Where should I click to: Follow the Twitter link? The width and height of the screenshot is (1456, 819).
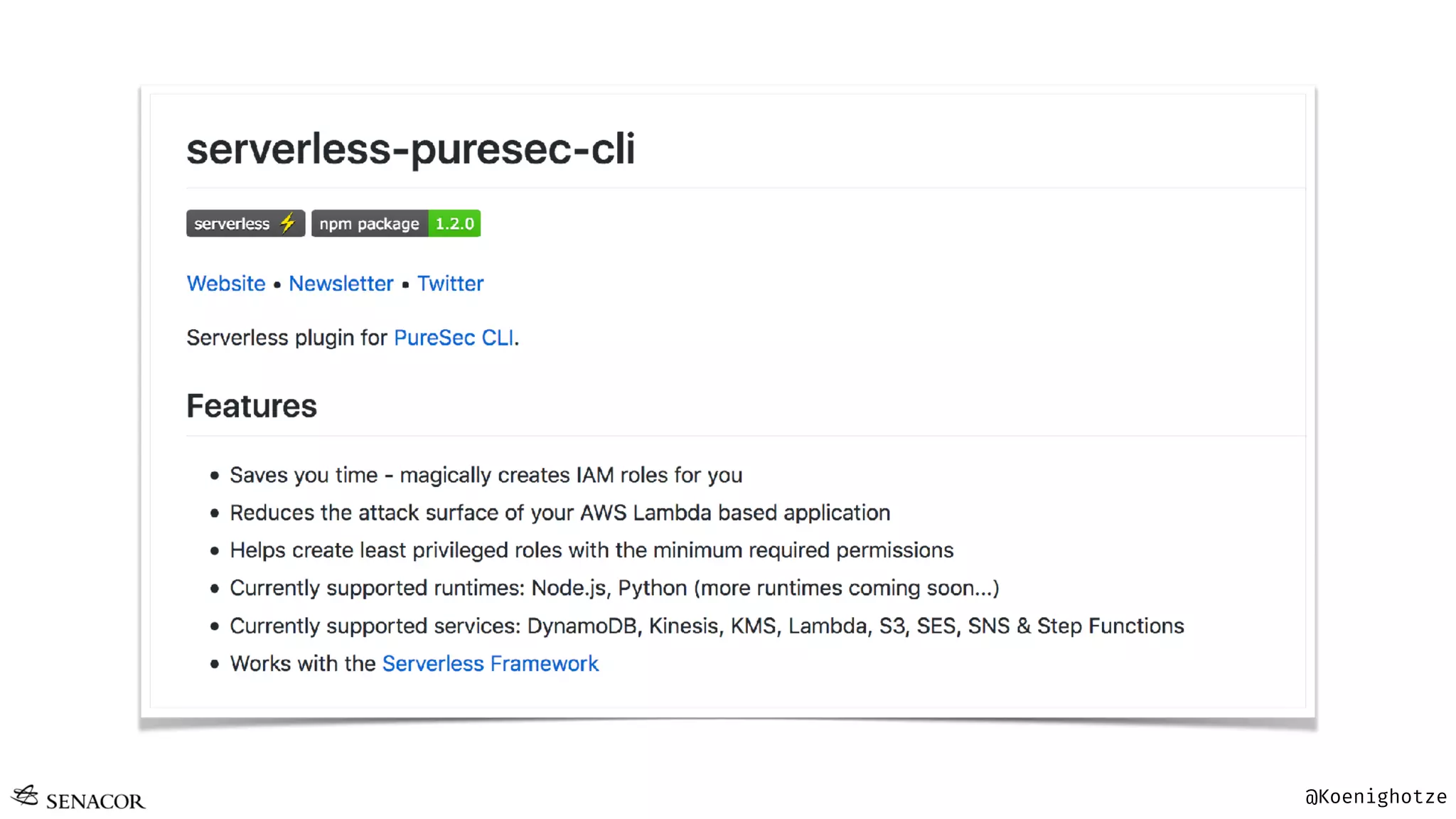pyautogui.click(x=450, y=284)
